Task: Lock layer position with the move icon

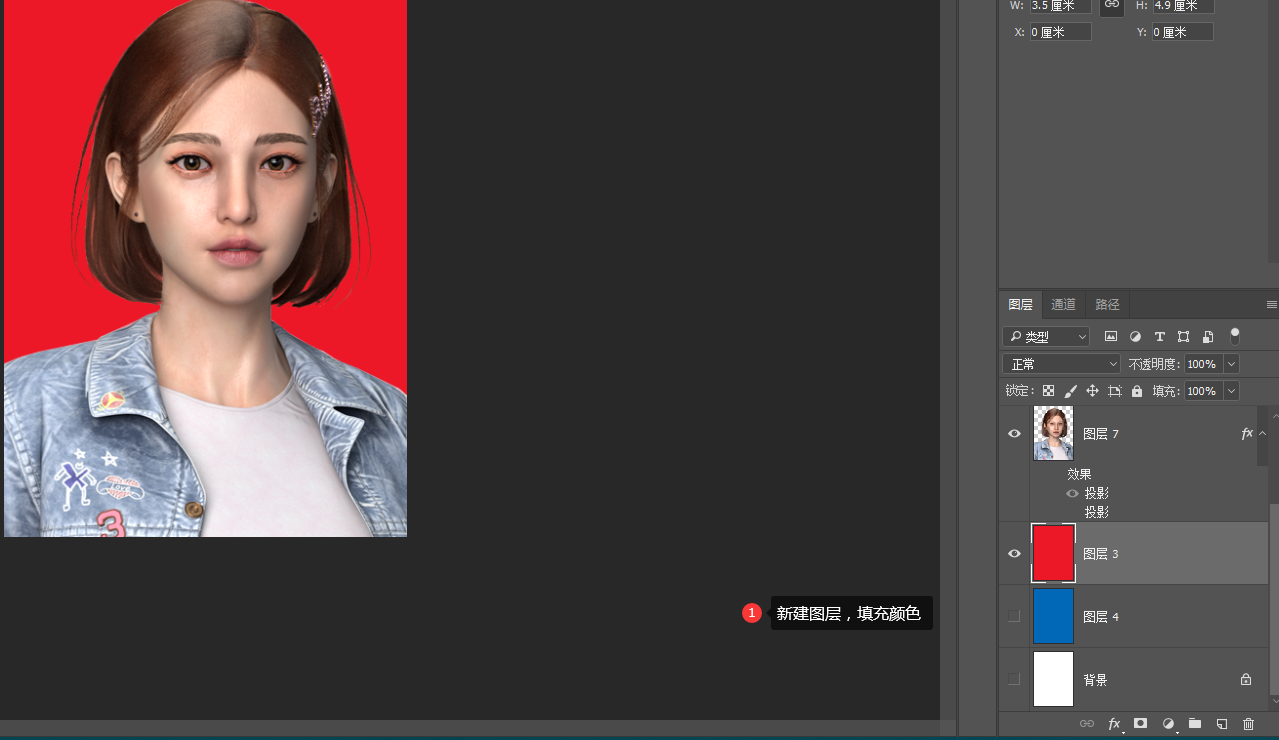Action: (x=1092, y=391)
